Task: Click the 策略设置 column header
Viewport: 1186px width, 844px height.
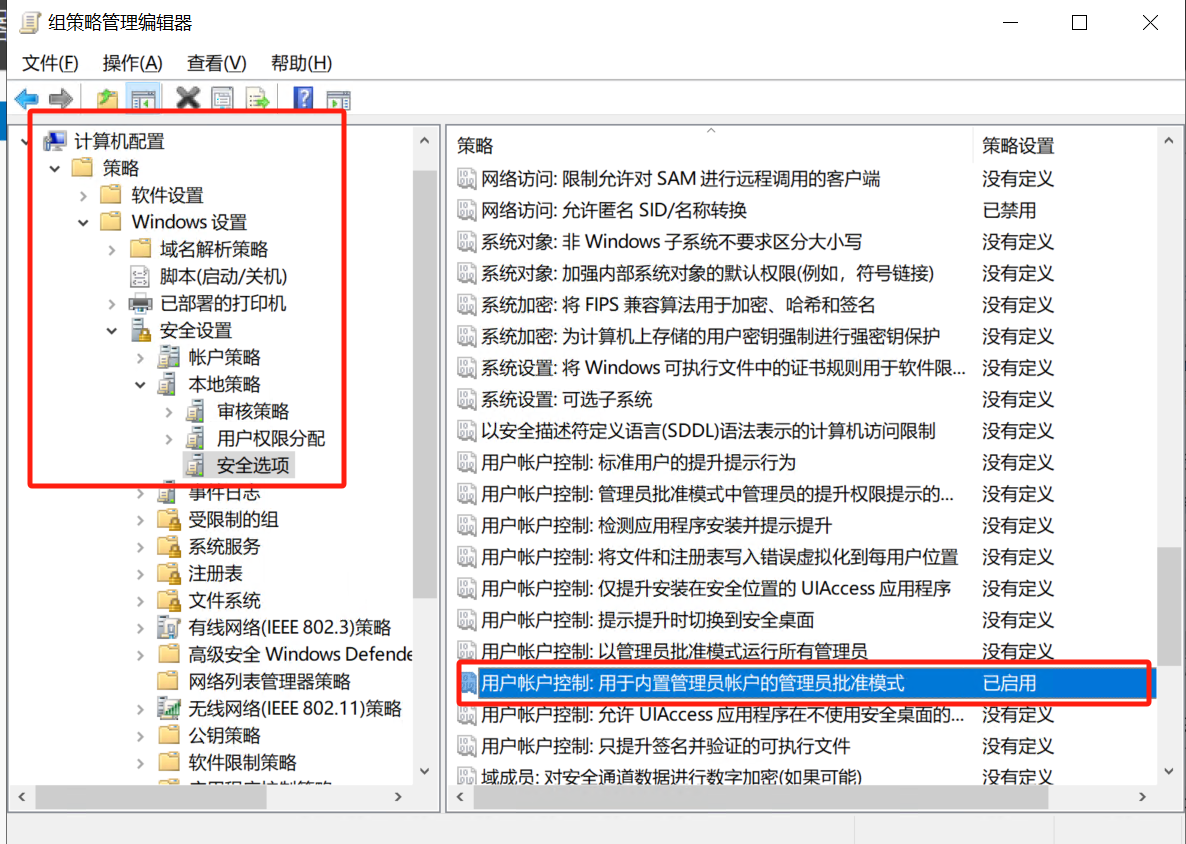Action: click(1018, 146)
